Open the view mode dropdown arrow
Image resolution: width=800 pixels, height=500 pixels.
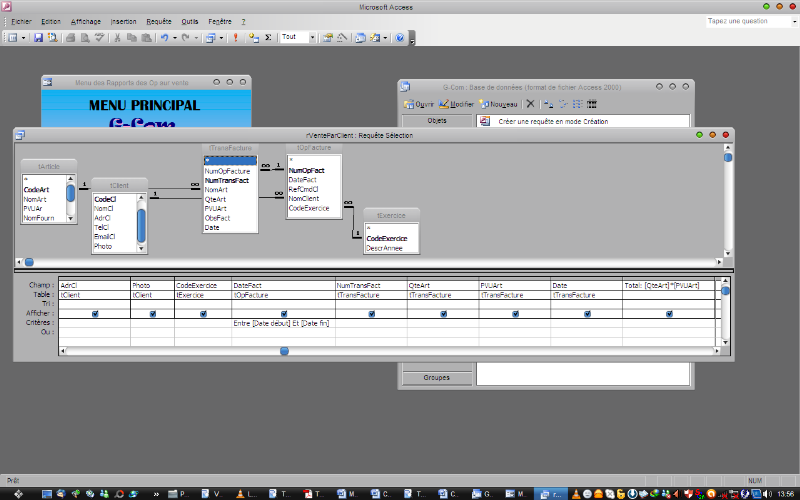(x=24, y=38)
